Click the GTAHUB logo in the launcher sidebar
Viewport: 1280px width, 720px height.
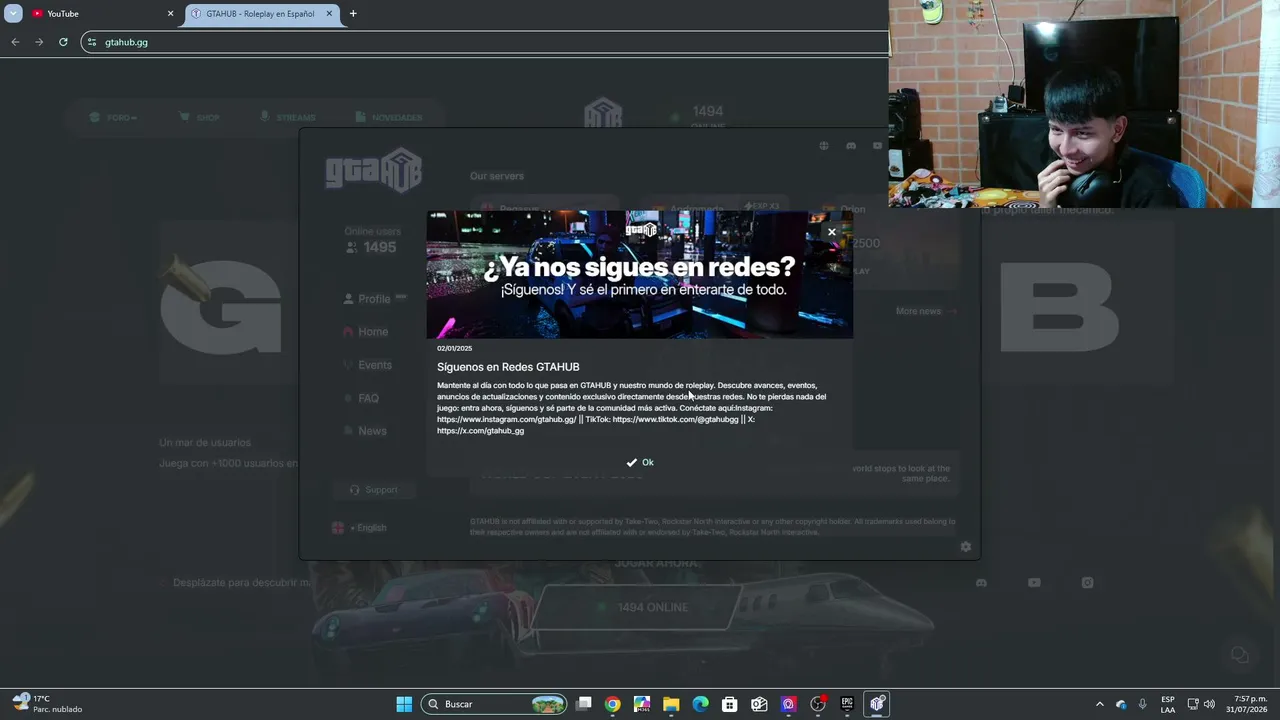pos(374,170)
